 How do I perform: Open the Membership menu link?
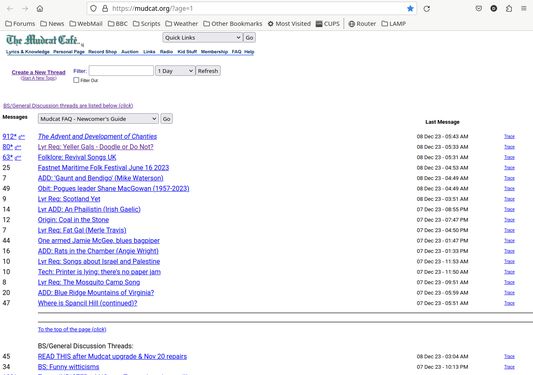coord(214,52)
